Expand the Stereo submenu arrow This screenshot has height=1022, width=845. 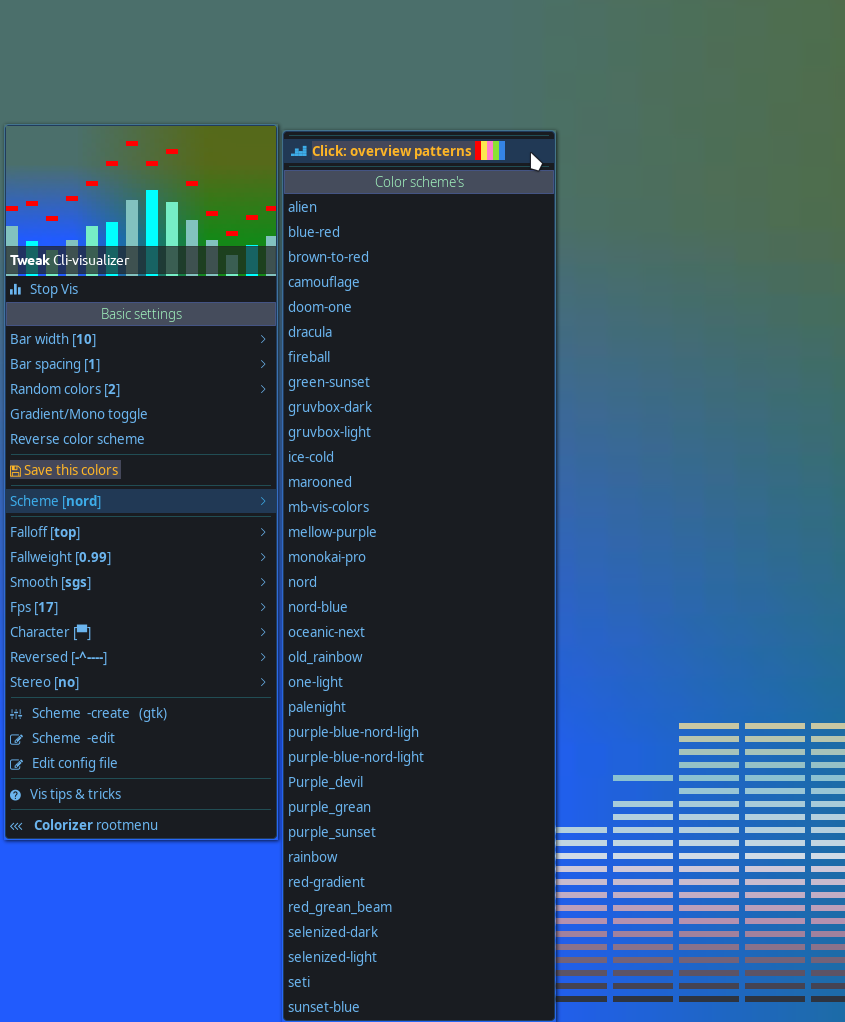[263, 682]
